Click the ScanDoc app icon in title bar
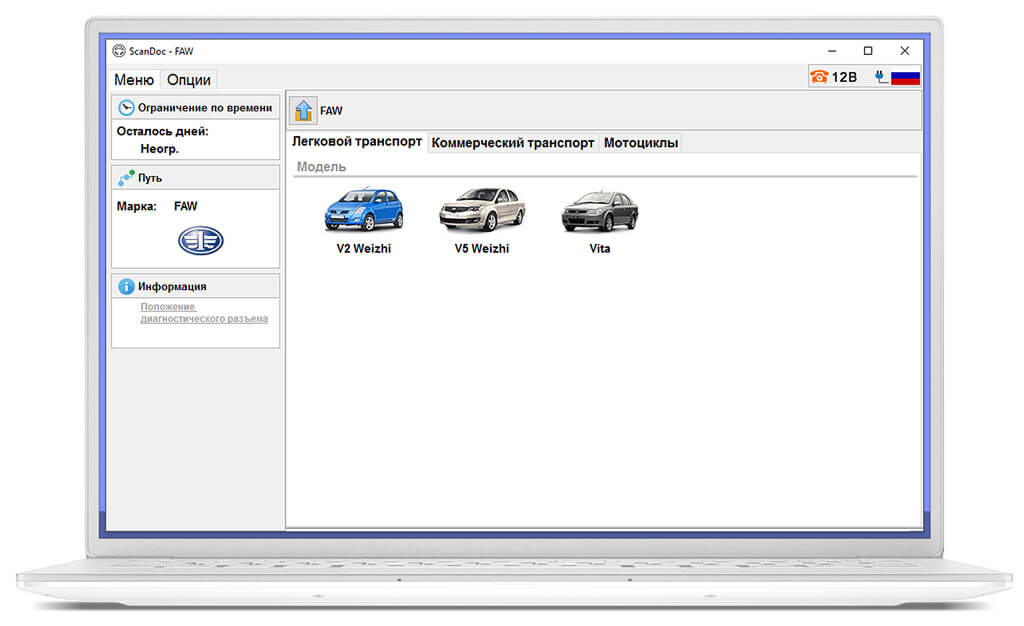1024x626 pixels. coord(119,51)
